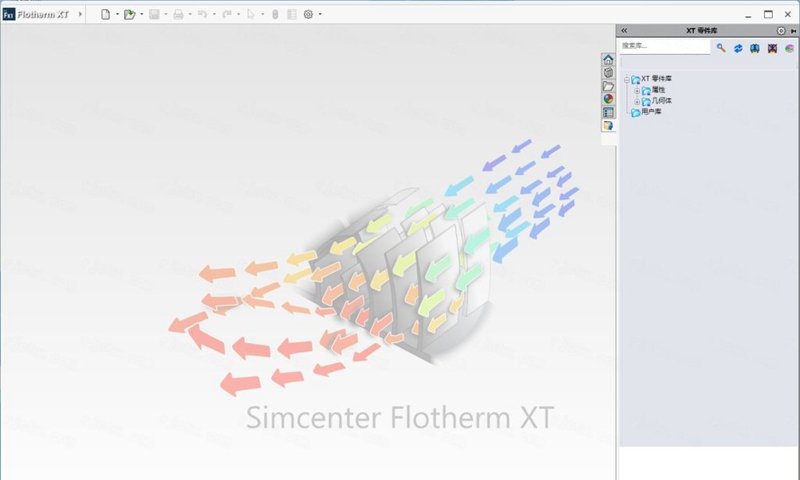Collapse the XT 零件库 panel with double chevron
The width and height of the screenshot is (800, 480).
[624, 31]
